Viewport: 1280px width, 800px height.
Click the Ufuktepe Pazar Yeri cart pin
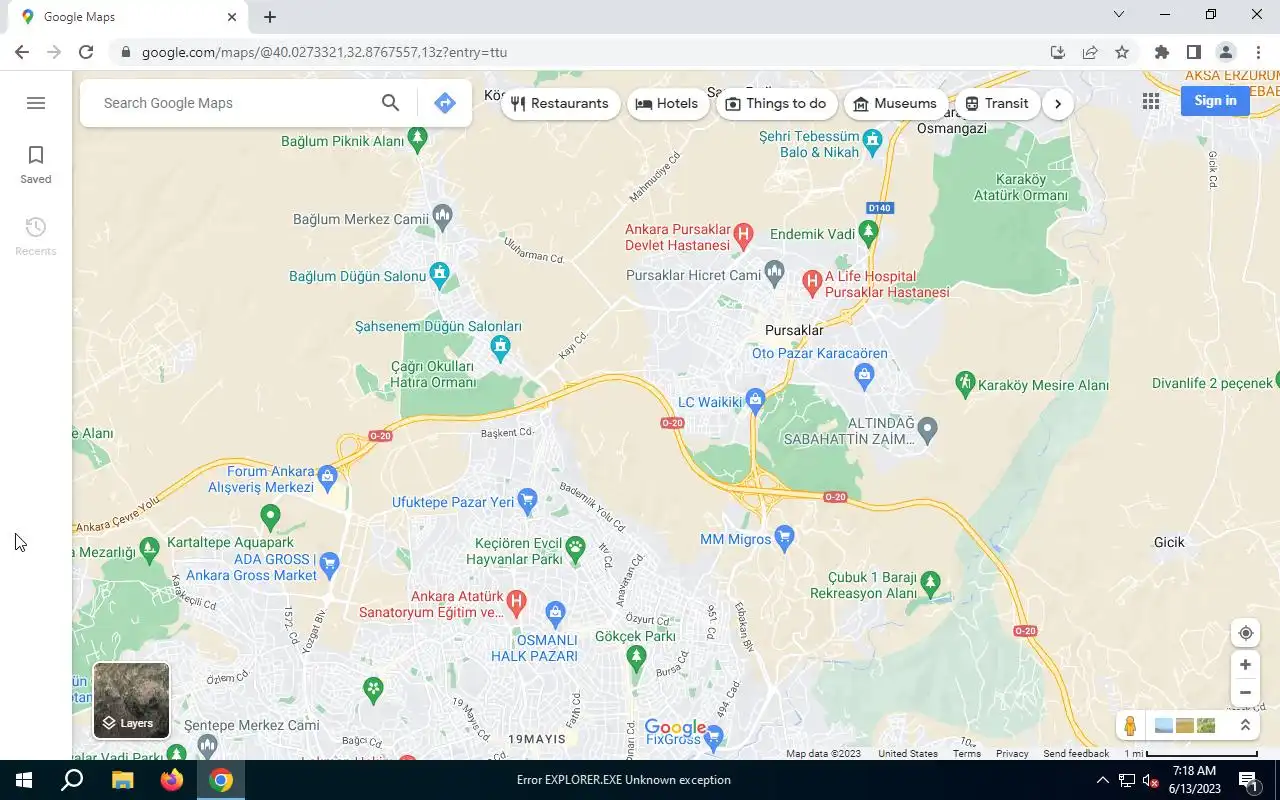[528, 500]
